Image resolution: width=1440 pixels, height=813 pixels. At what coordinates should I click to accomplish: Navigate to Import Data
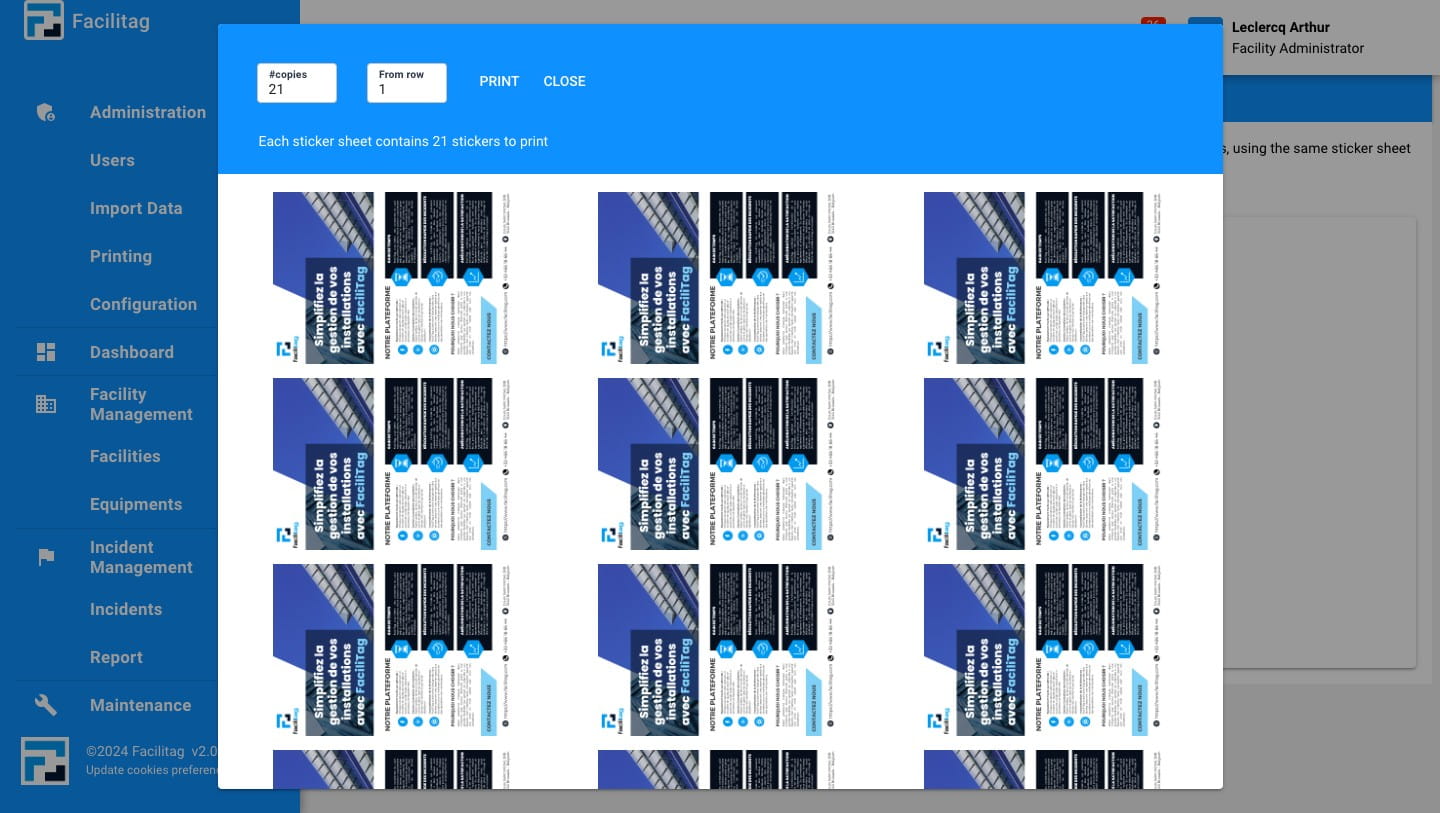(x=136, y=208)
